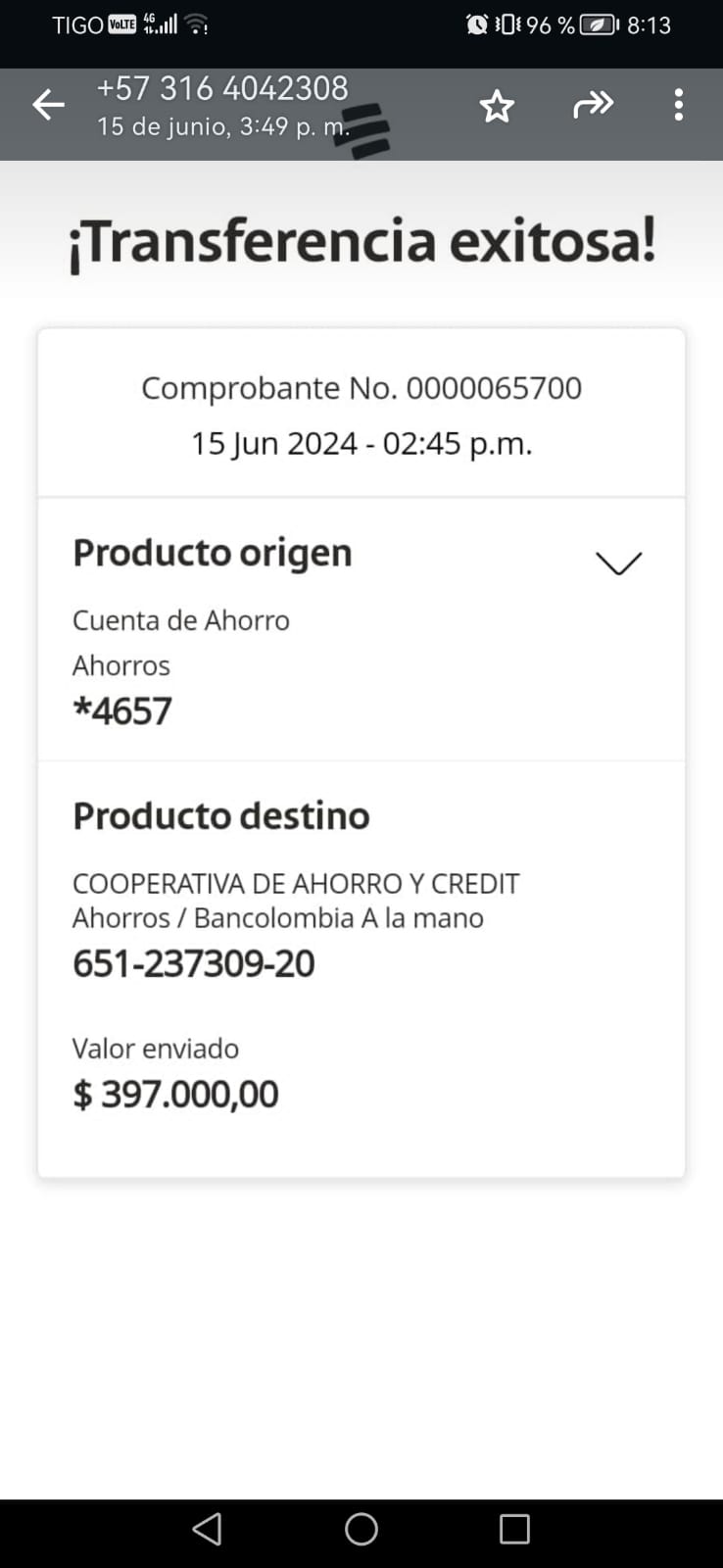Open the three-dot more options menu

[x=678, y=105]
